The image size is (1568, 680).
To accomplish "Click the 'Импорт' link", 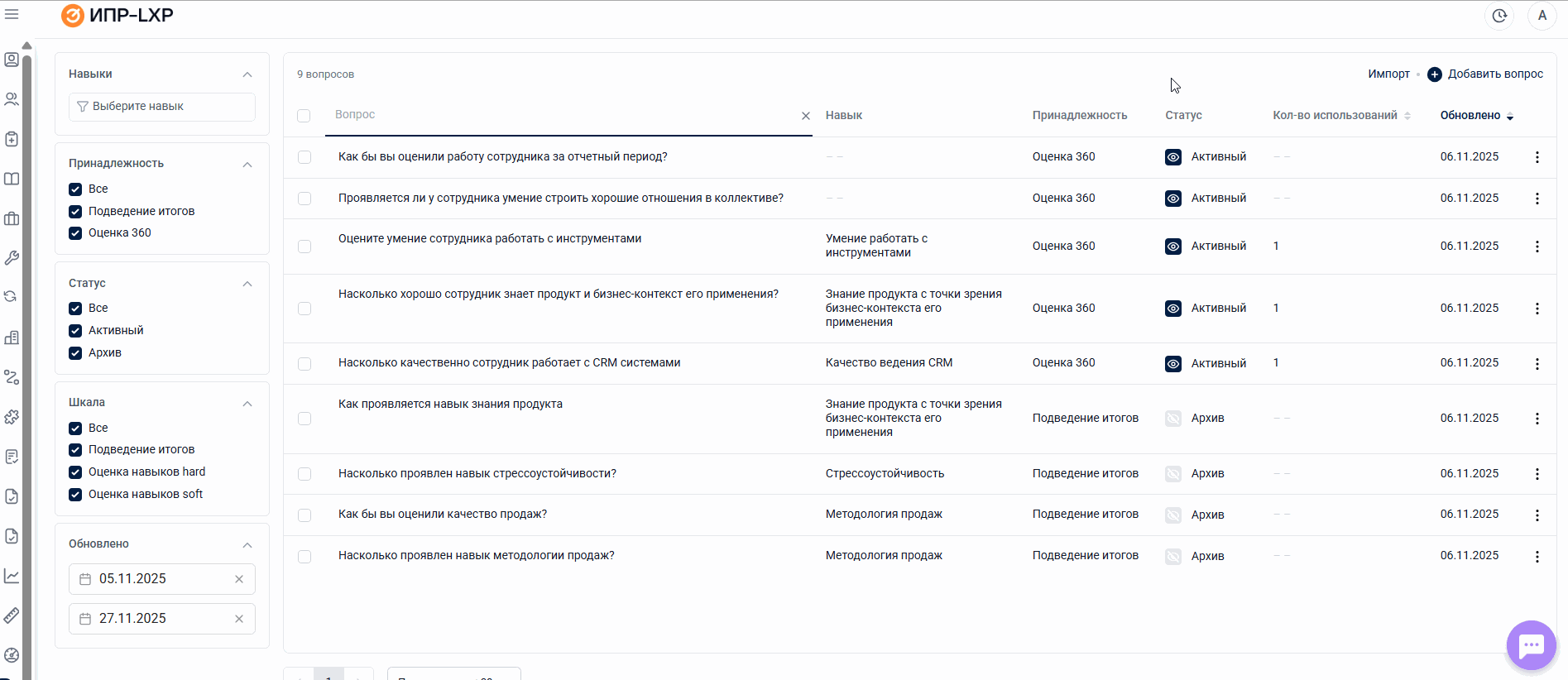I will pos(1388,74).
